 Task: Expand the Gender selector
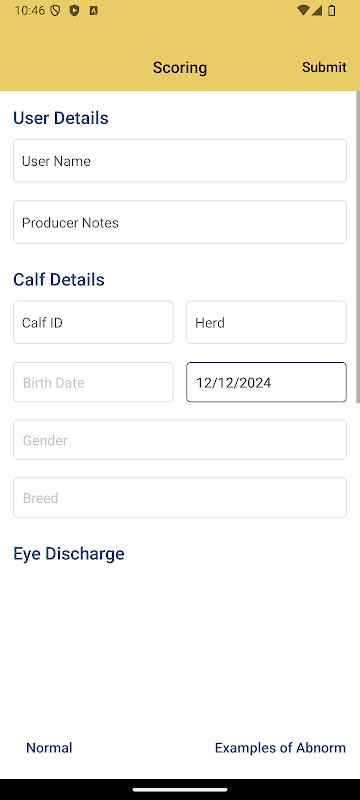click(180, 440)
